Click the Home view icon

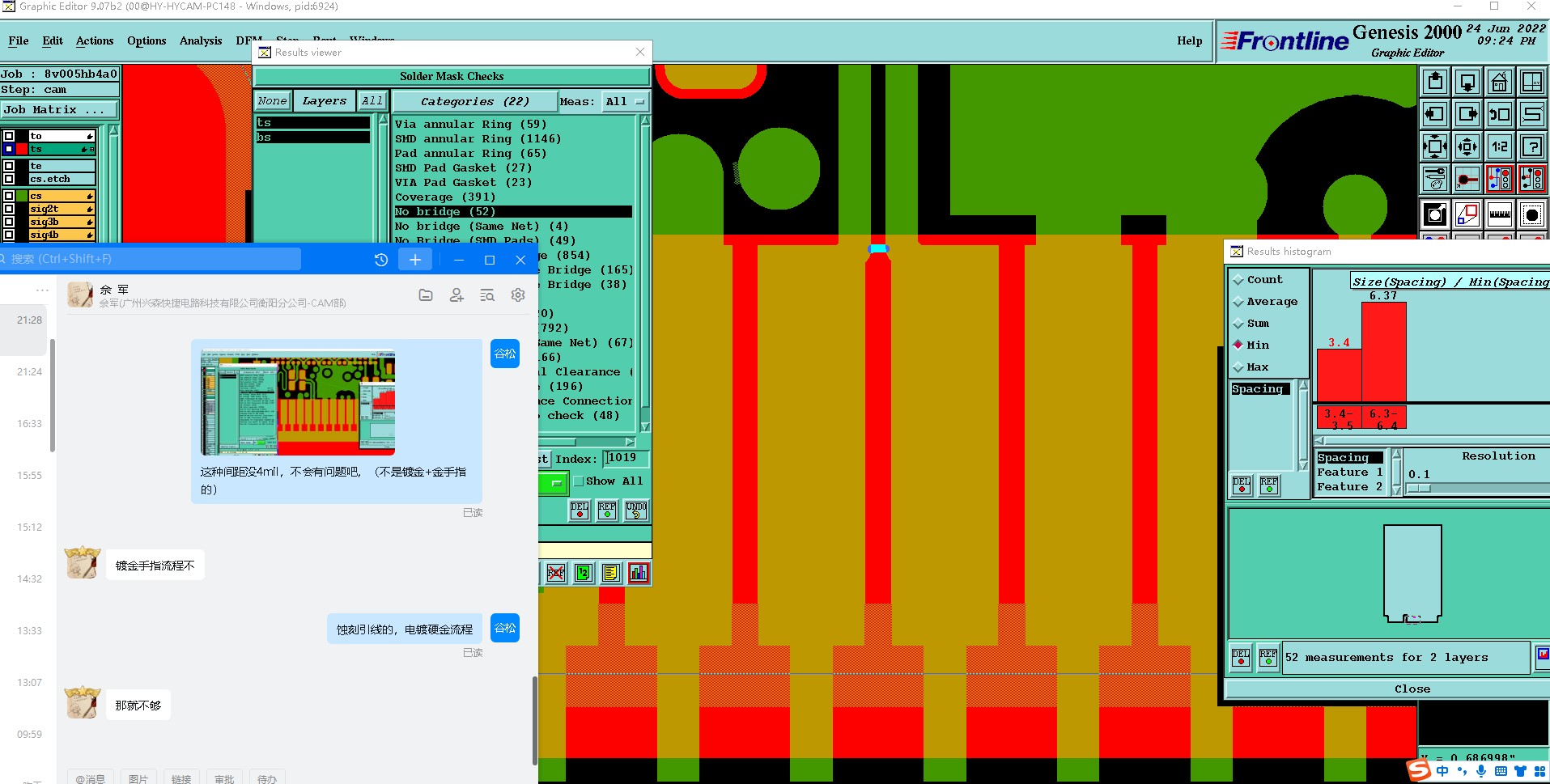tap(1500, 82)
